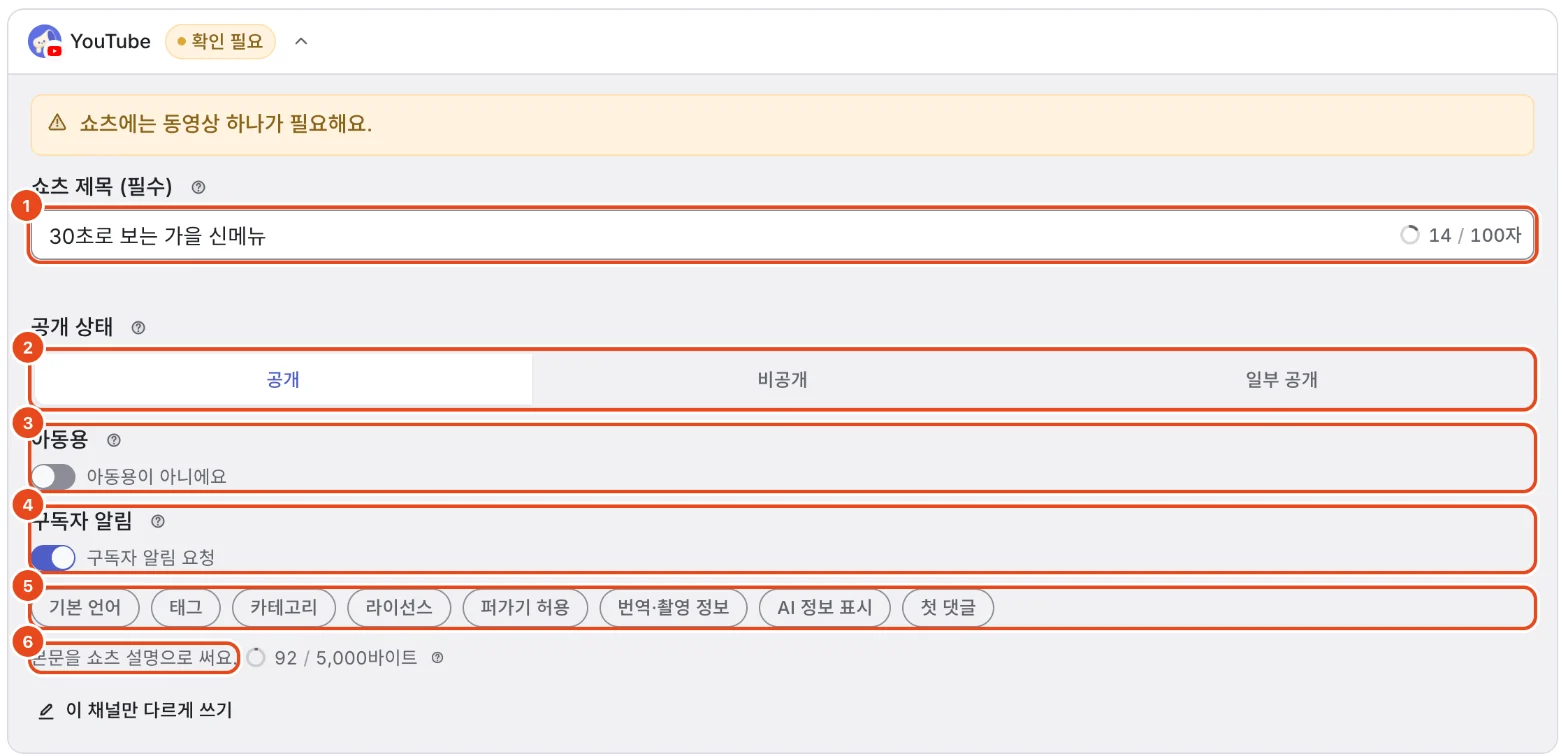Open help icon next to 쇼츠 제목
1568x756 pixels.
(x=198, y=187)
